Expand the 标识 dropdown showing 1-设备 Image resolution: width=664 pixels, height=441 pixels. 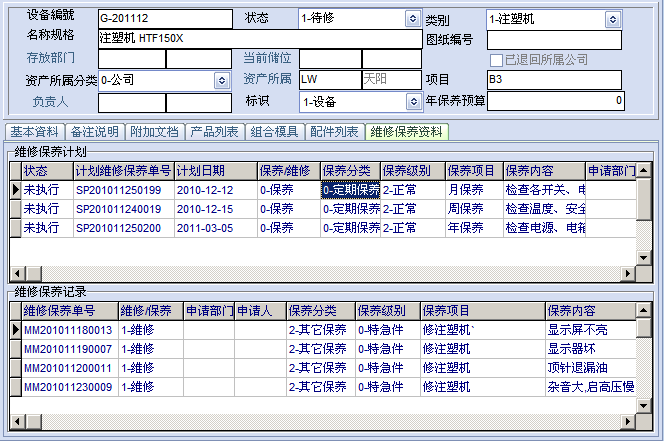[x=412, y=101]
